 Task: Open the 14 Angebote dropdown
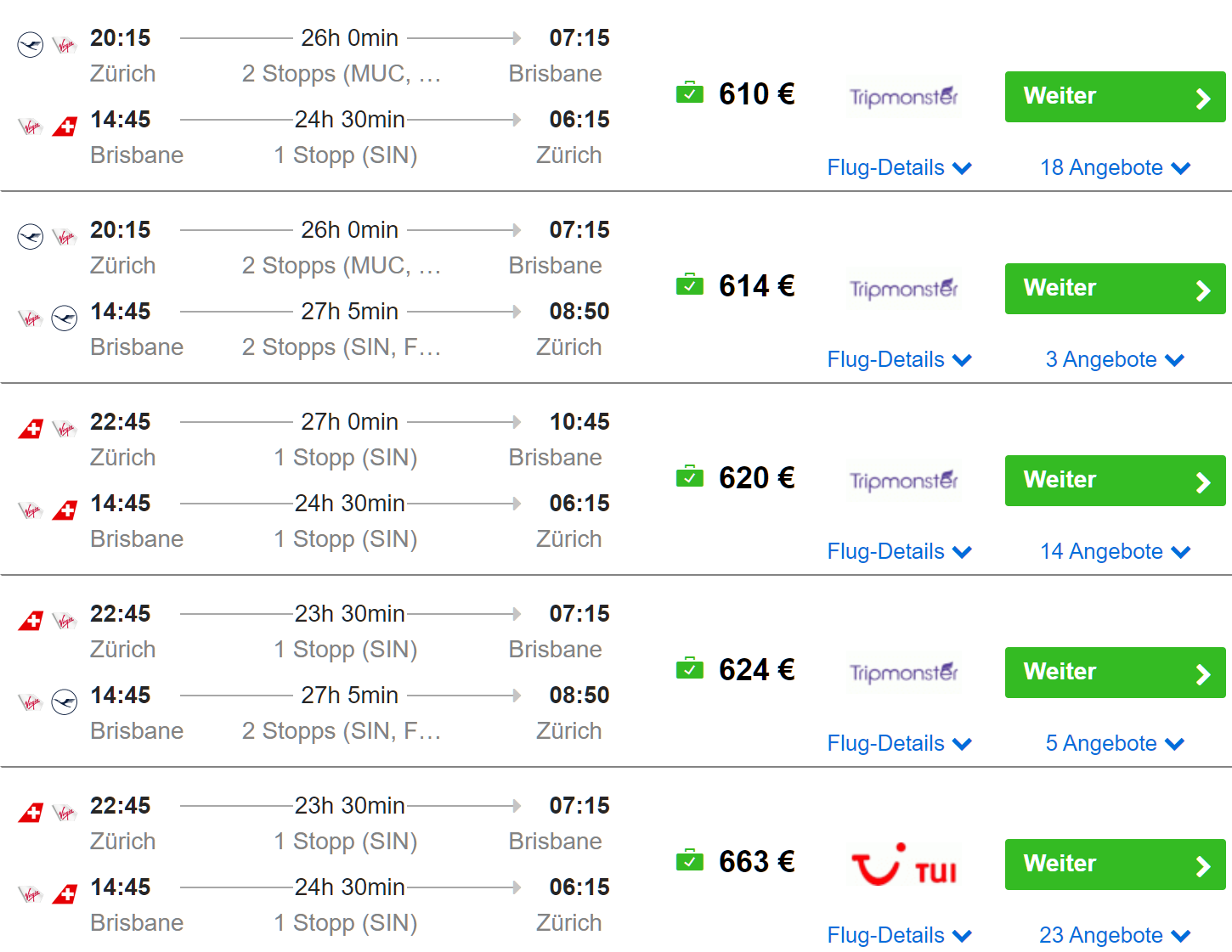(x=1115, y=551)
